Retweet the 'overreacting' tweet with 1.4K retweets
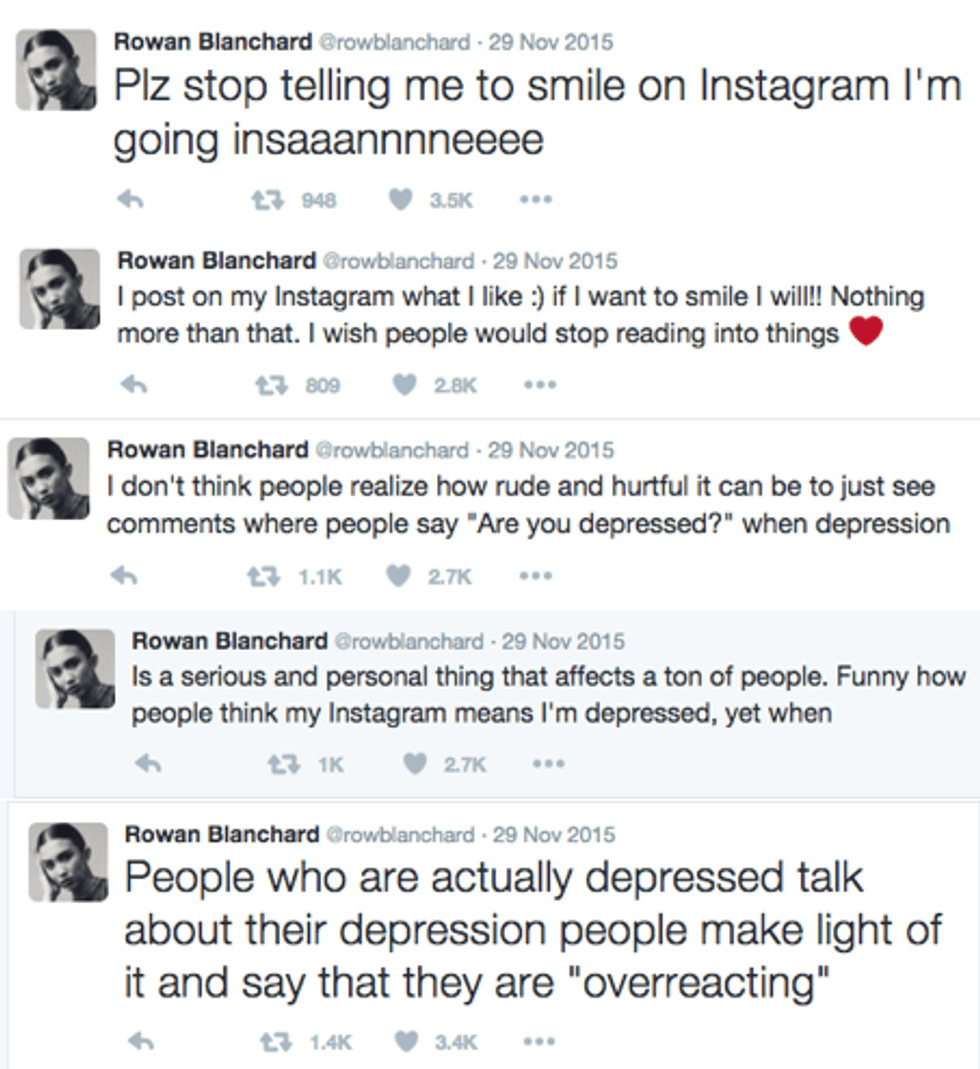The height and width of the screenshot is (1069, 980). [x=274, y=1042]
